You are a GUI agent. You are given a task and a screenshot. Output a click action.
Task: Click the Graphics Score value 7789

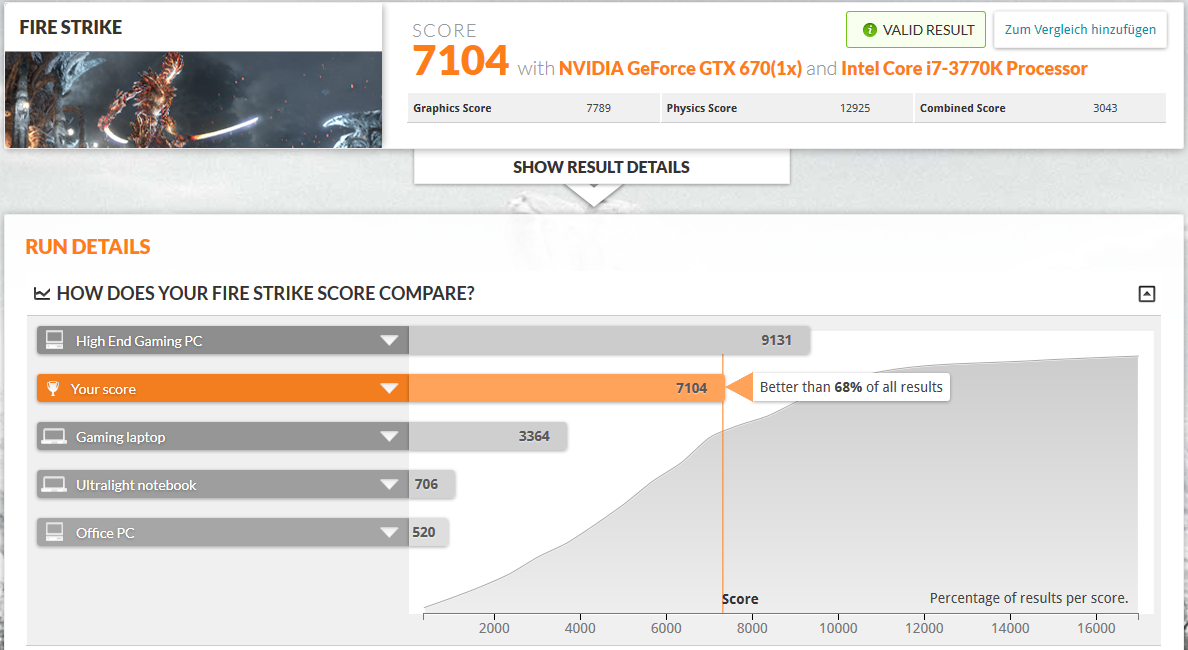point(599,108)
